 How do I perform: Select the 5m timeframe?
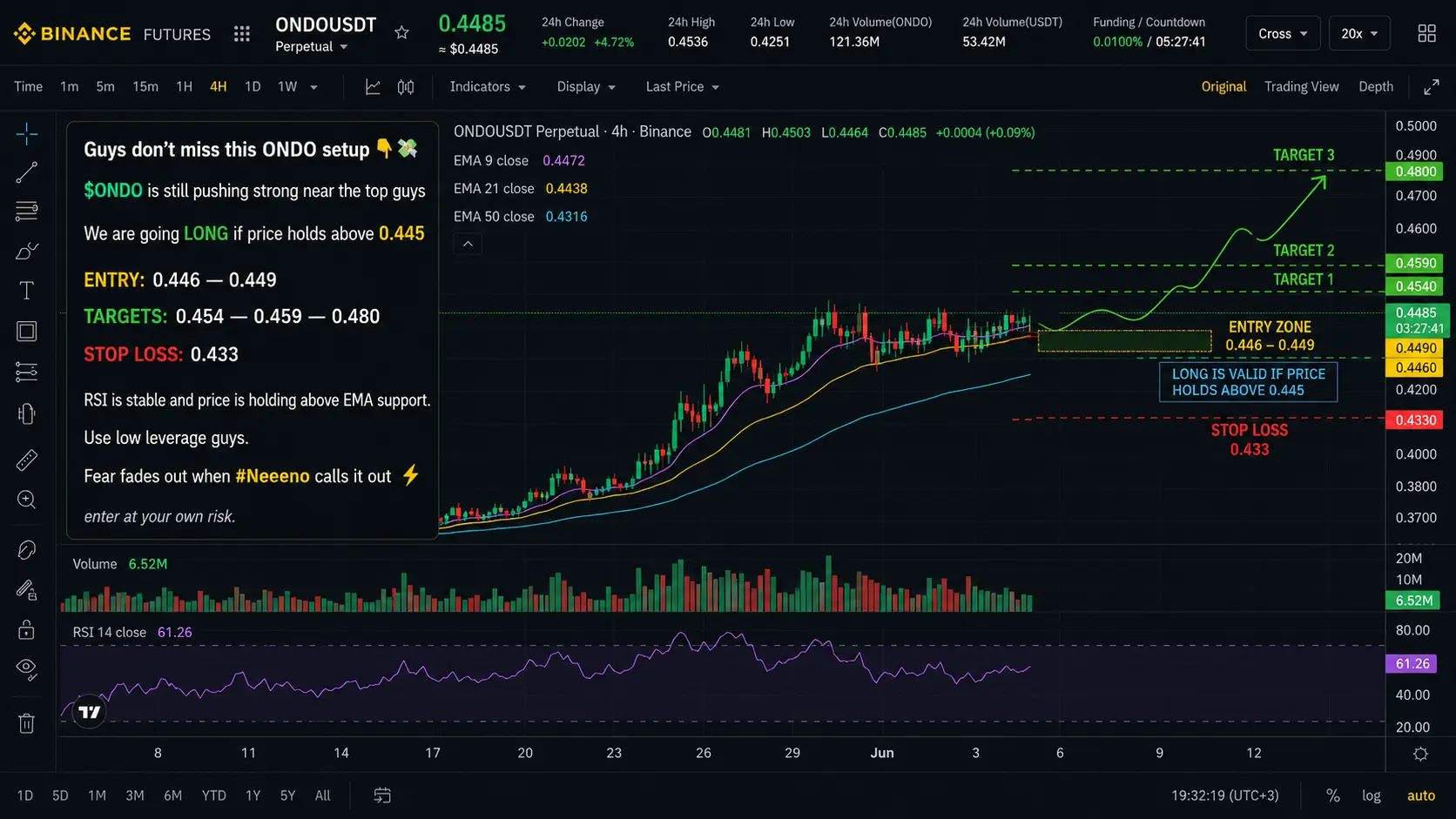[105, 87]
